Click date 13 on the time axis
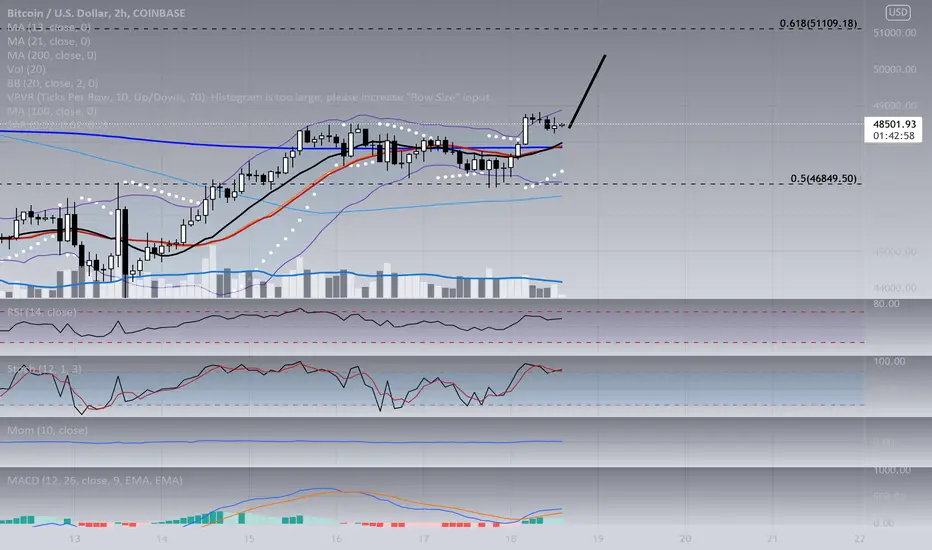Screen dimensions: 932x550 pos(74,539)
